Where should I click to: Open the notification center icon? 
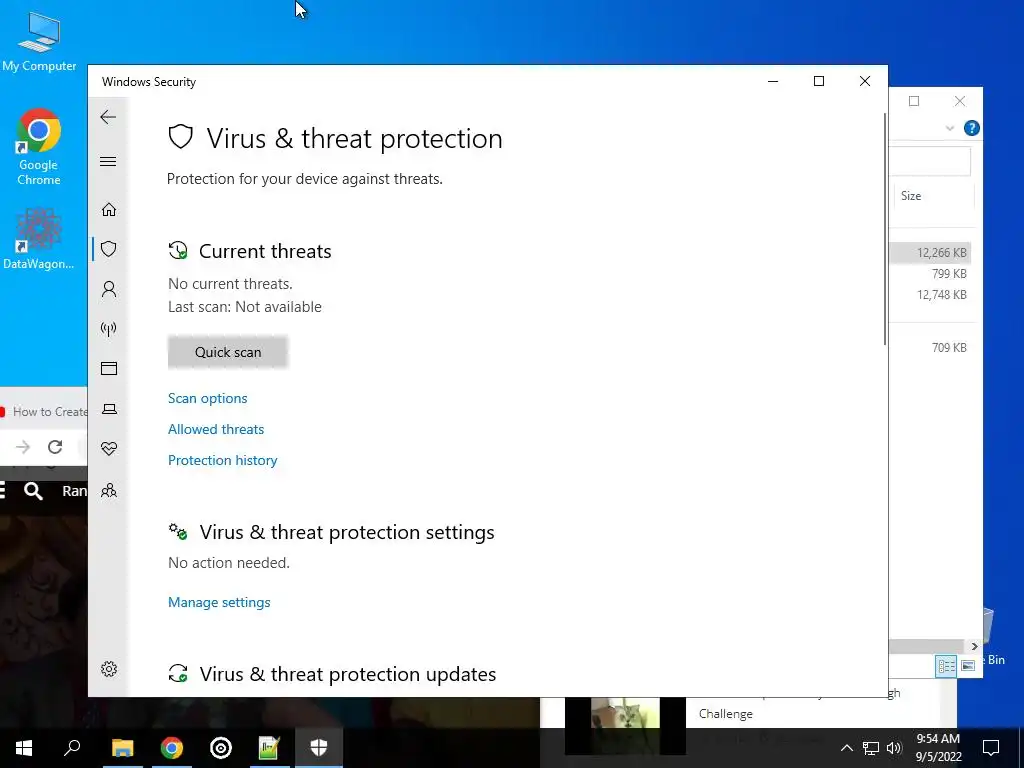click(x=991, y=748)
